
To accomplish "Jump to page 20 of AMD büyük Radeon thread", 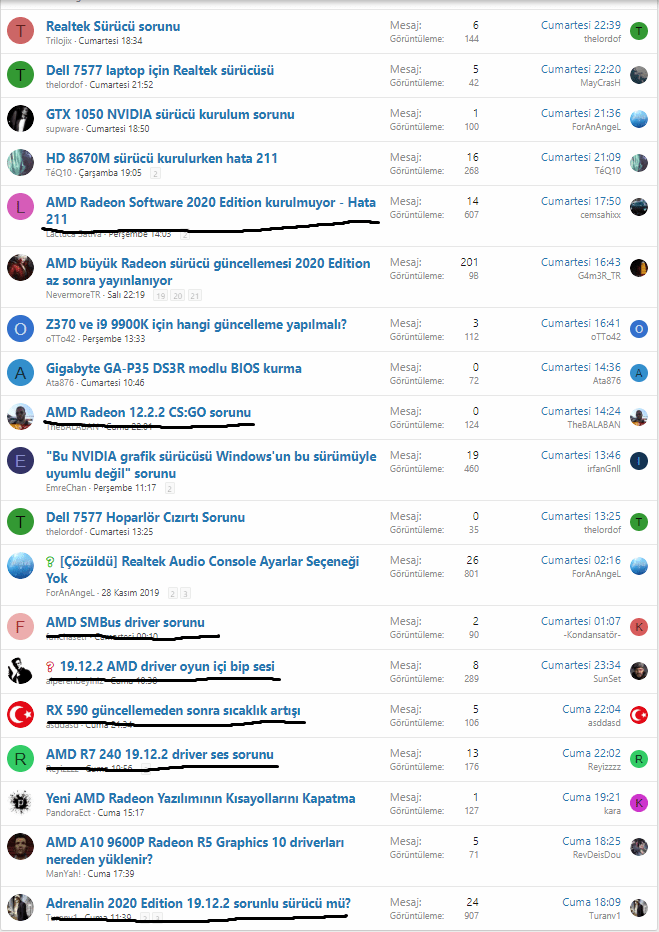I will pos(178,295).
